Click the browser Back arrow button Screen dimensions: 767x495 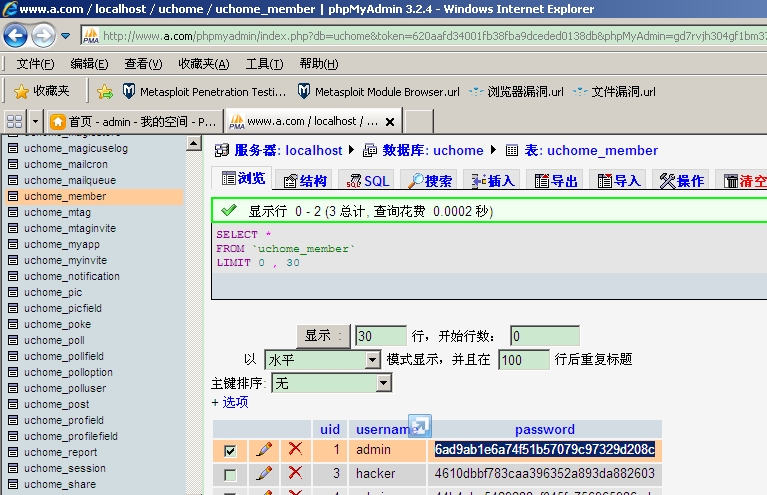15,36
